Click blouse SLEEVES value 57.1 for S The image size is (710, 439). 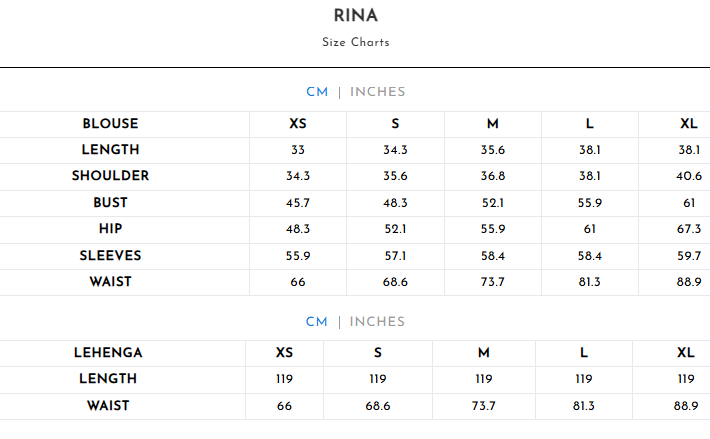click(x=395, y=256)
